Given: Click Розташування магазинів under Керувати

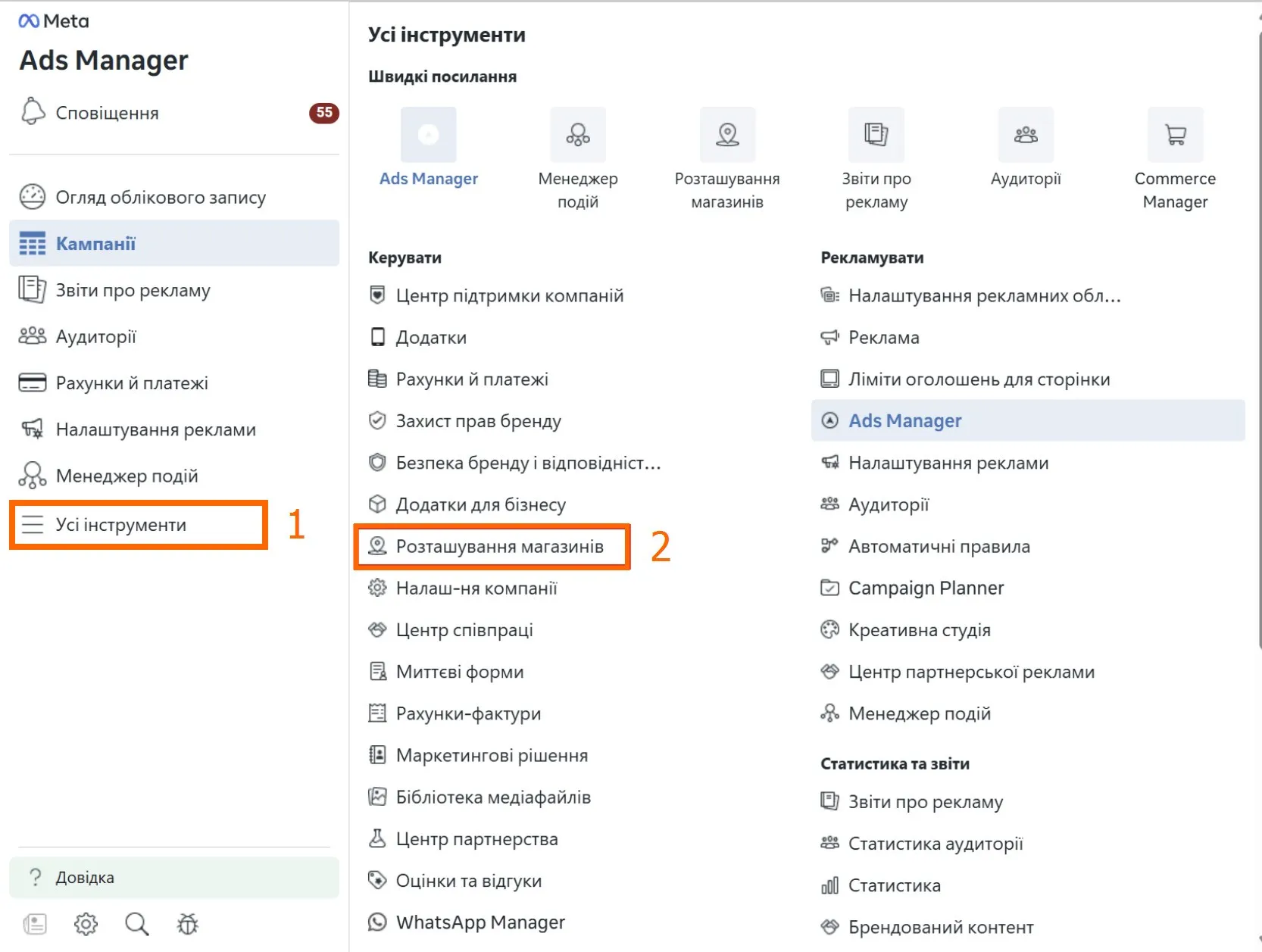Looking at the screenshot, I should coord(499,547).
